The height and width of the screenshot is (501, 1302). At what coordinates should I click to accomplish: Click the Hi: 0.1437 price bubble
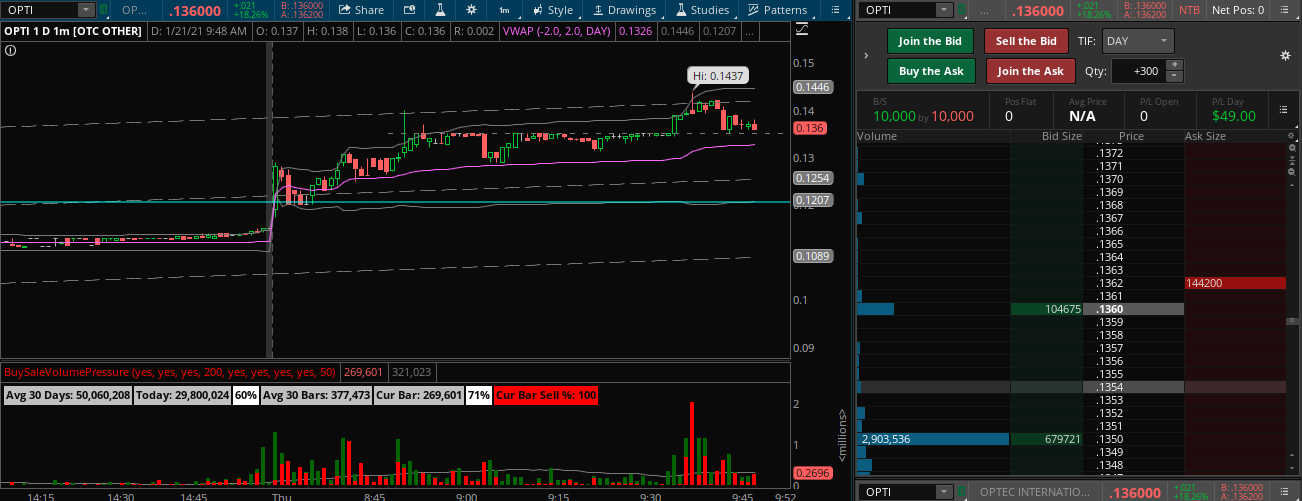point(717,75)
